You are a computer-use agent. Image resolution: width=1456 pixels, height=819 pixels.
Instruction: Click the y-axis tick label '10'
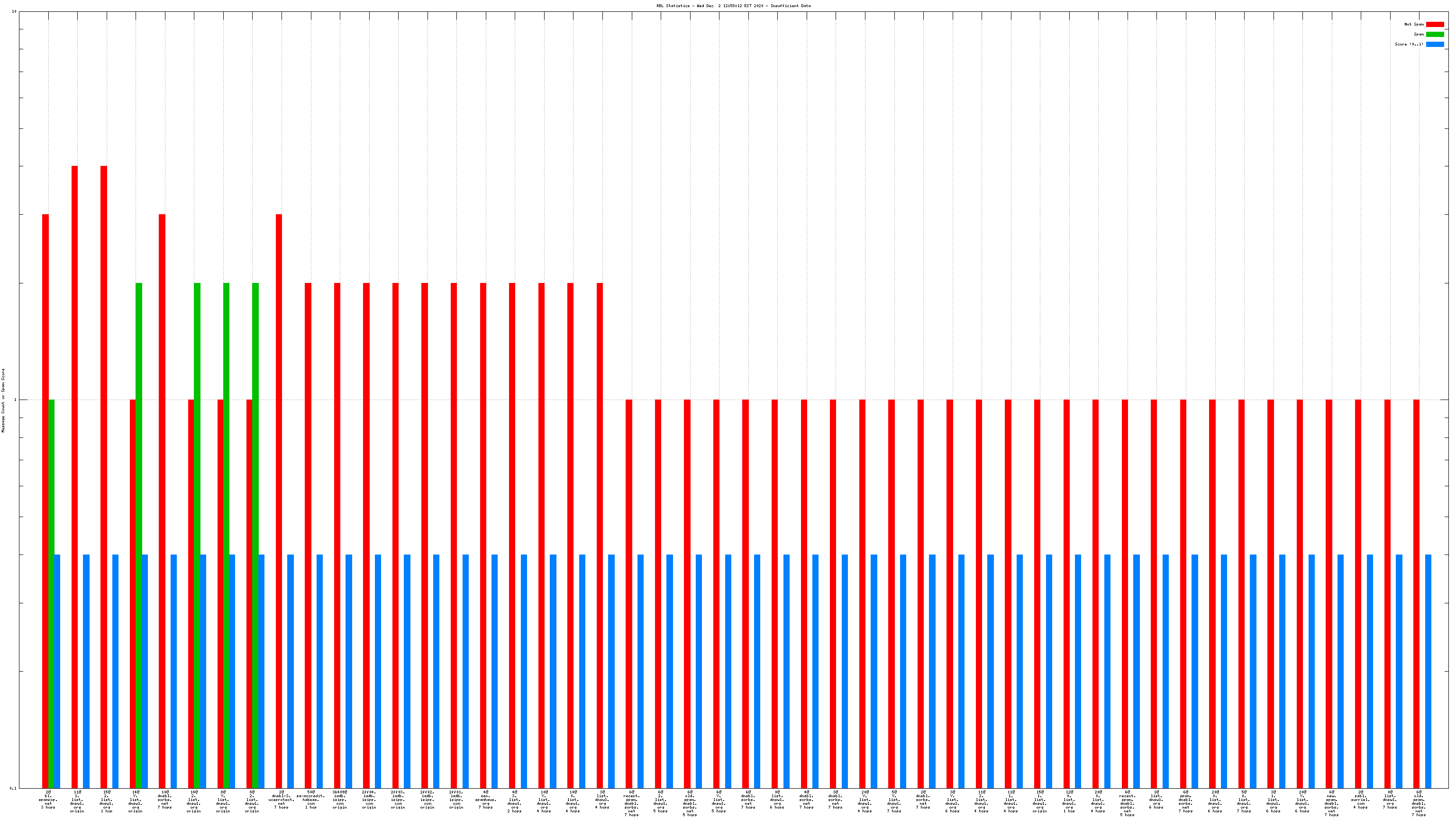coord(14,12)
